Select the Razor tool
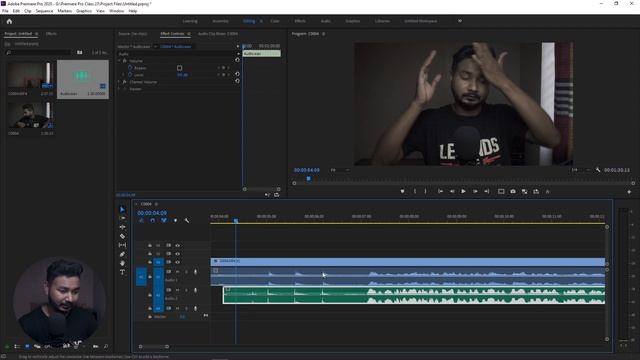The width and height of the screenshot is (640, 360). point(122,236)
